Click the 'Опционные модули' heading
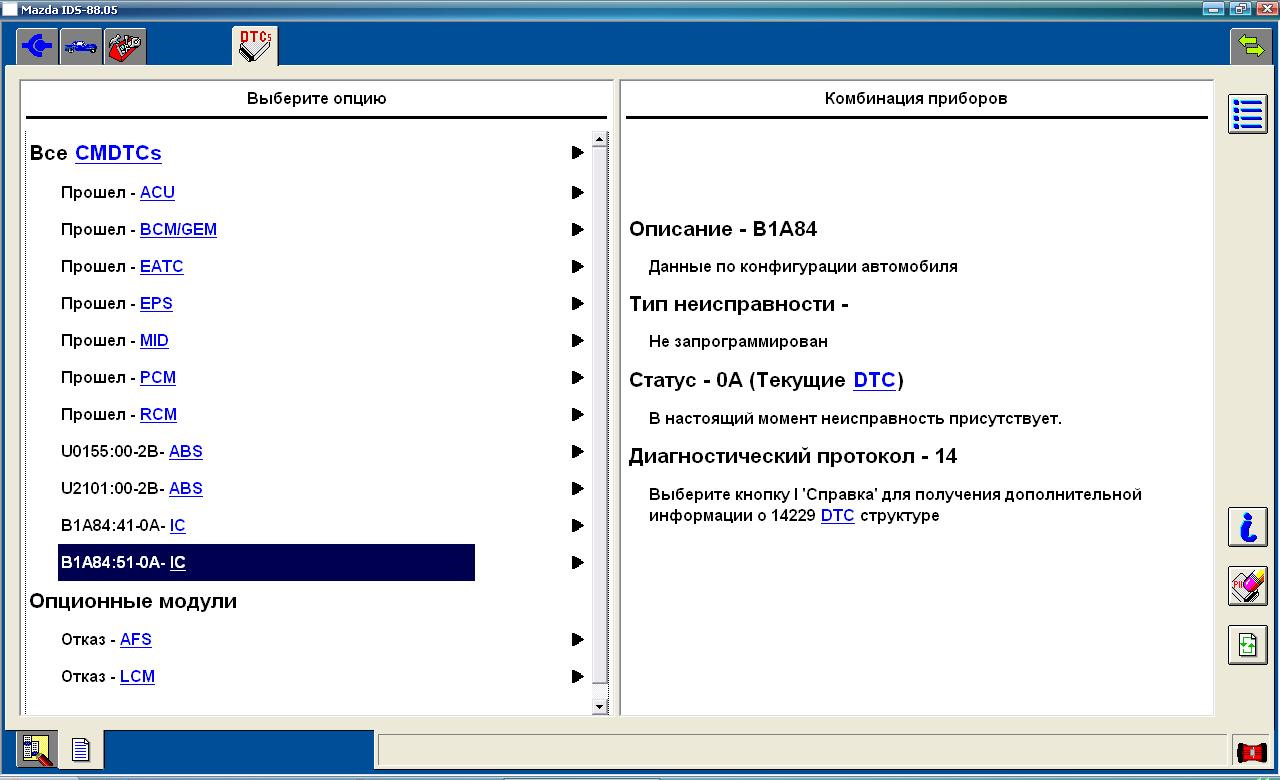 [x=133, y=601]
